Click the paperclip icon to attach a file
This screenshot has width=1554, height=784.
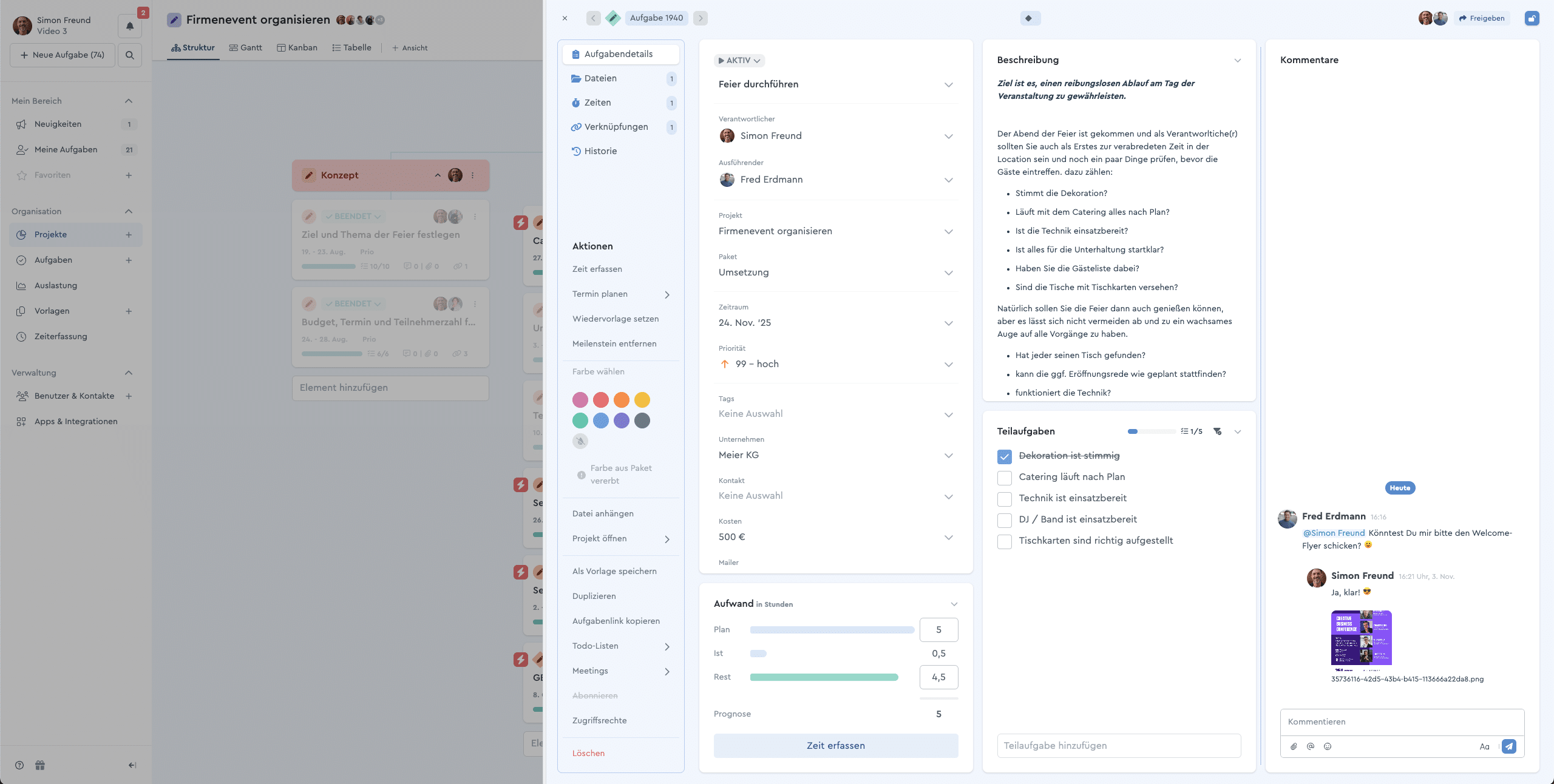pyautogui.click(x=1294, y=746)
